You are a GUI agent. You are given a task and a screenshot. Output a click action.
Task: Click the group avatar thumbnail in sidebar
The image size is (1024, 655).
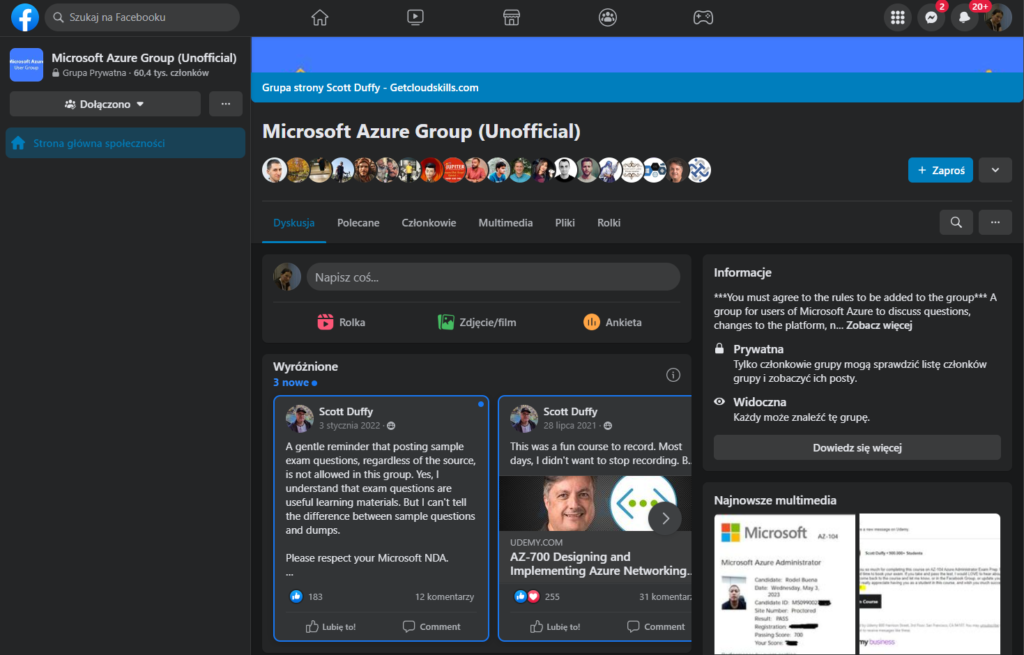coord(26,65)
